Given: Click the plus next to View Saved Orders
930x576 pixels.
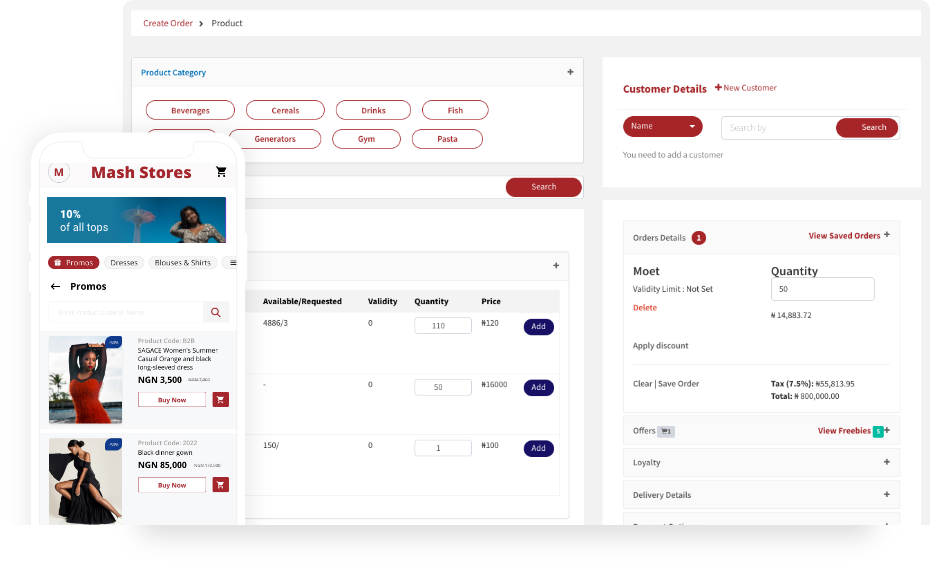Looking at the screenshot, I should click(x=887, y=234).
